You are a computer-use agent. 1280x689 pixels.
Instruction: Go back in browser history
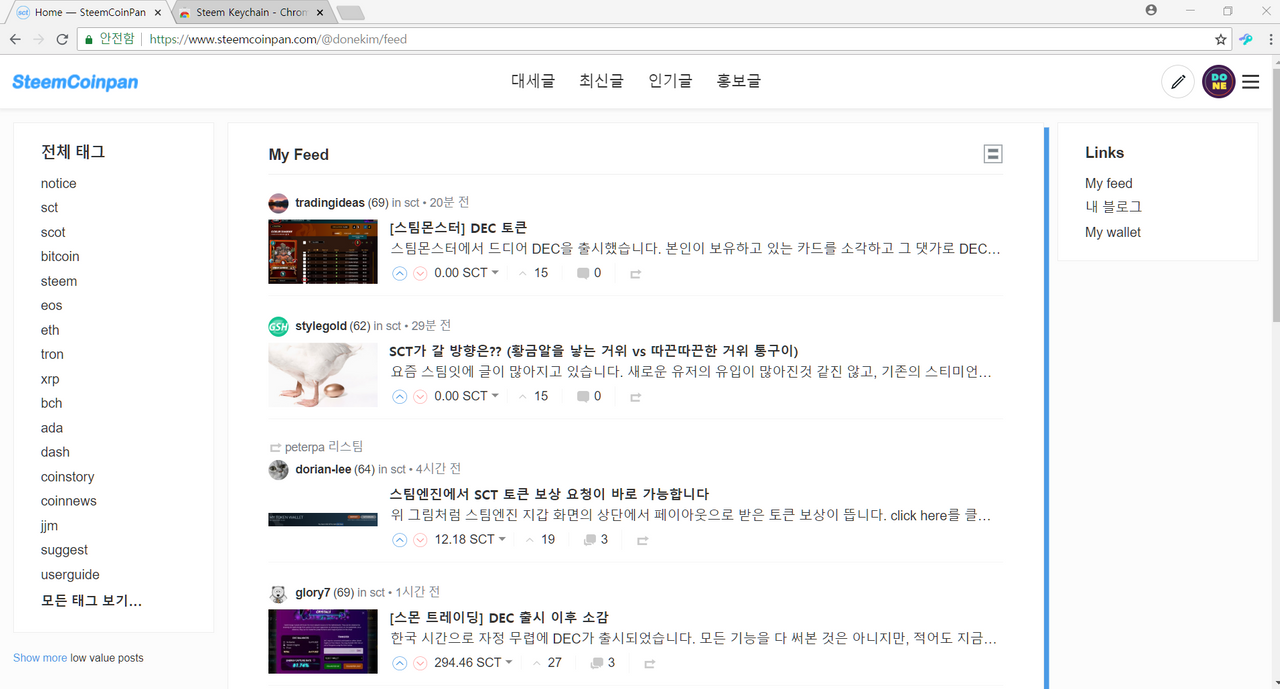(15, 40)
